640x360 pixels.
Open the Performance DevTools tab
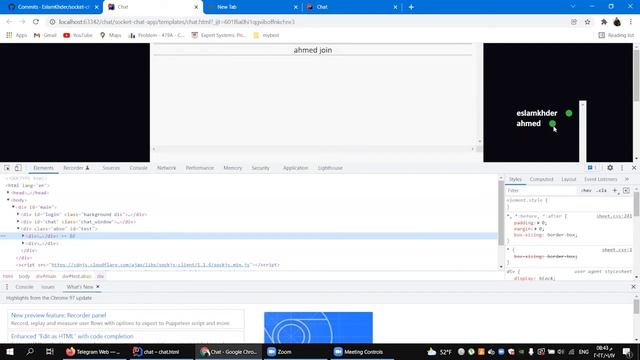(x=200, y=168)
